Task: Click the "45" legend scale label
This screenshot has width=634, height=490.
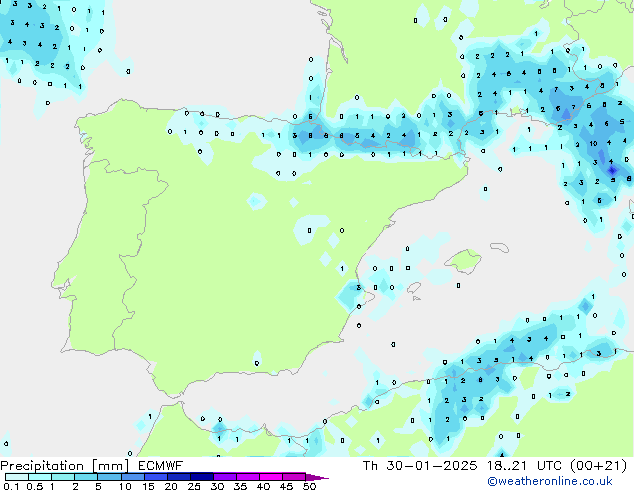Action: point(286,486)
